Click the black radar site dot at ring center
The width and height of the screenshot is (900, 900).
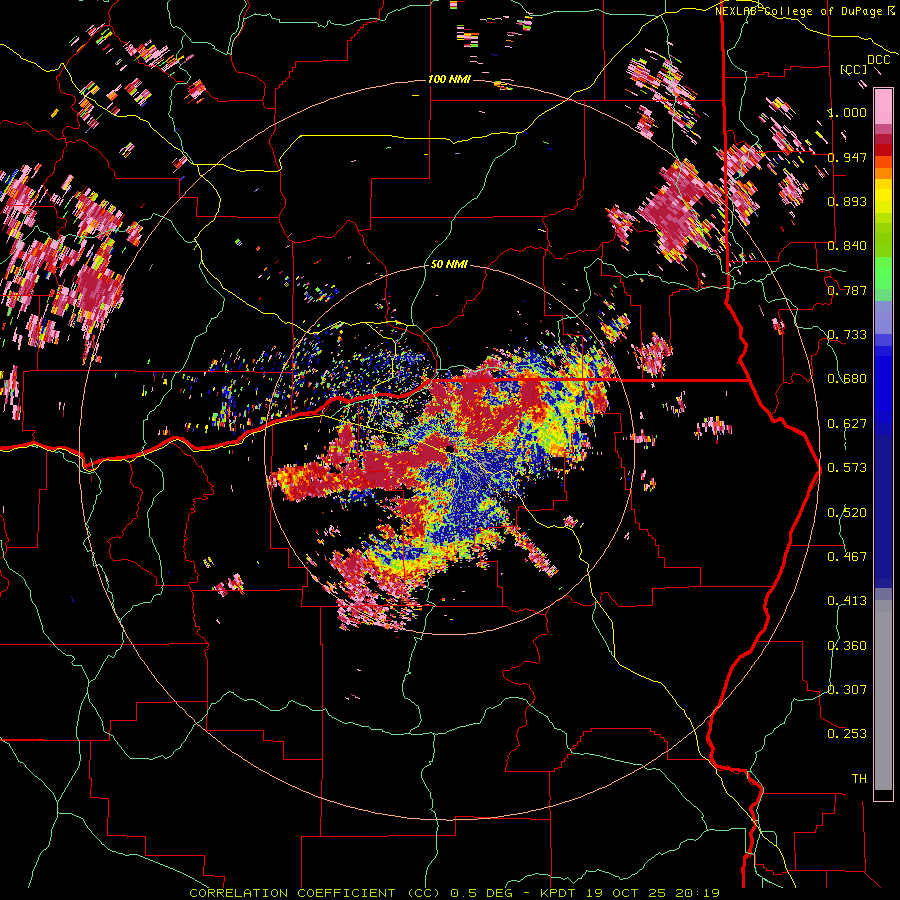pyautogui.click(x=449, y=449)
